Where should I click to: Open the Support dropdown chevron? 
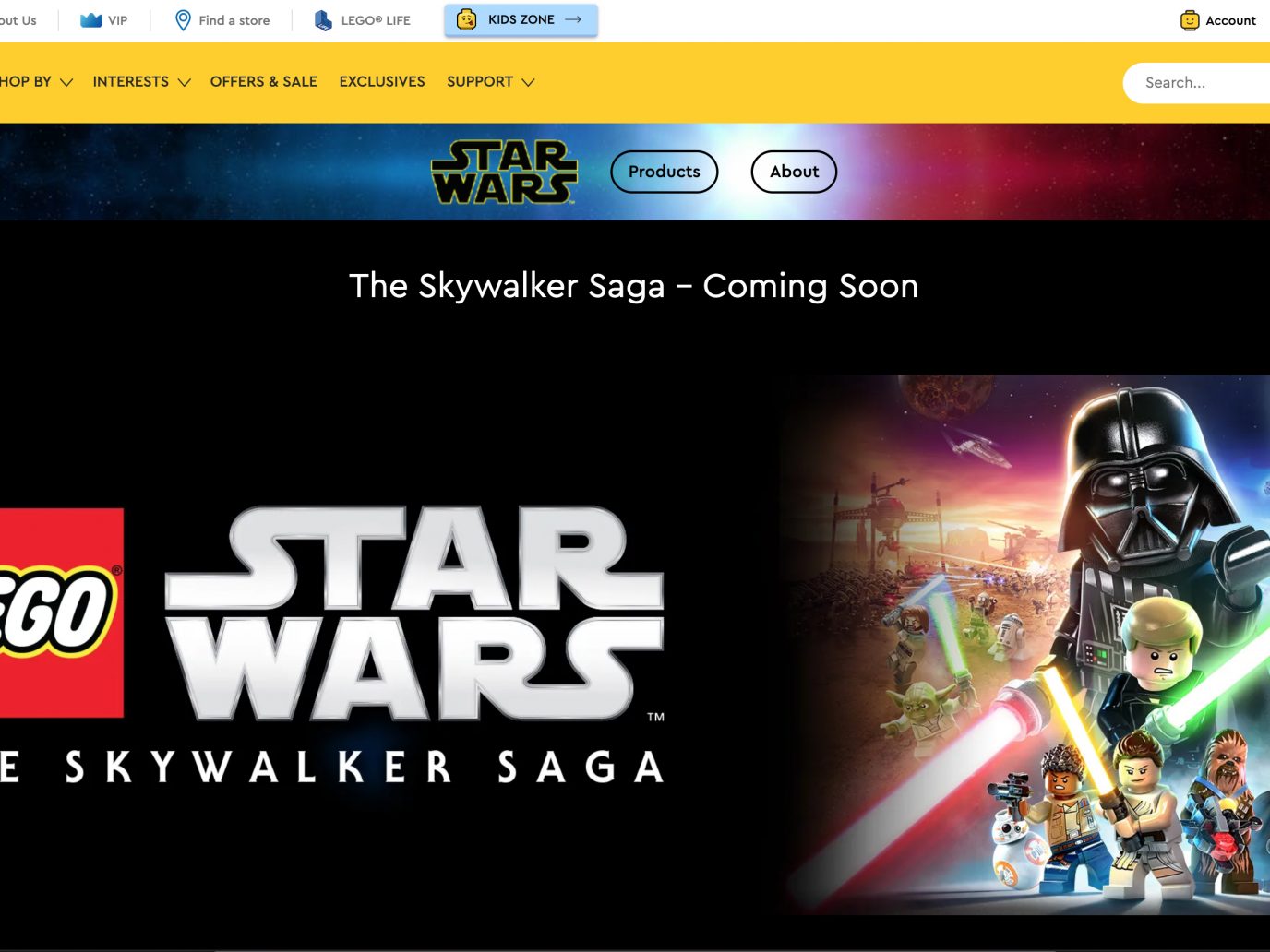(x=528, y=82)
